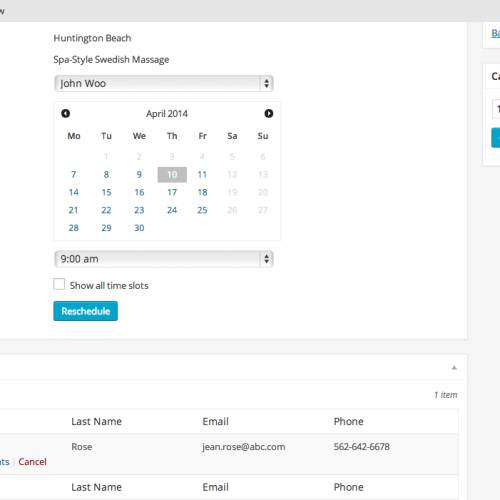Screen dimensions: 500x500
Task: Click the jean.rose@abc.com email cell
Action: 244,447
